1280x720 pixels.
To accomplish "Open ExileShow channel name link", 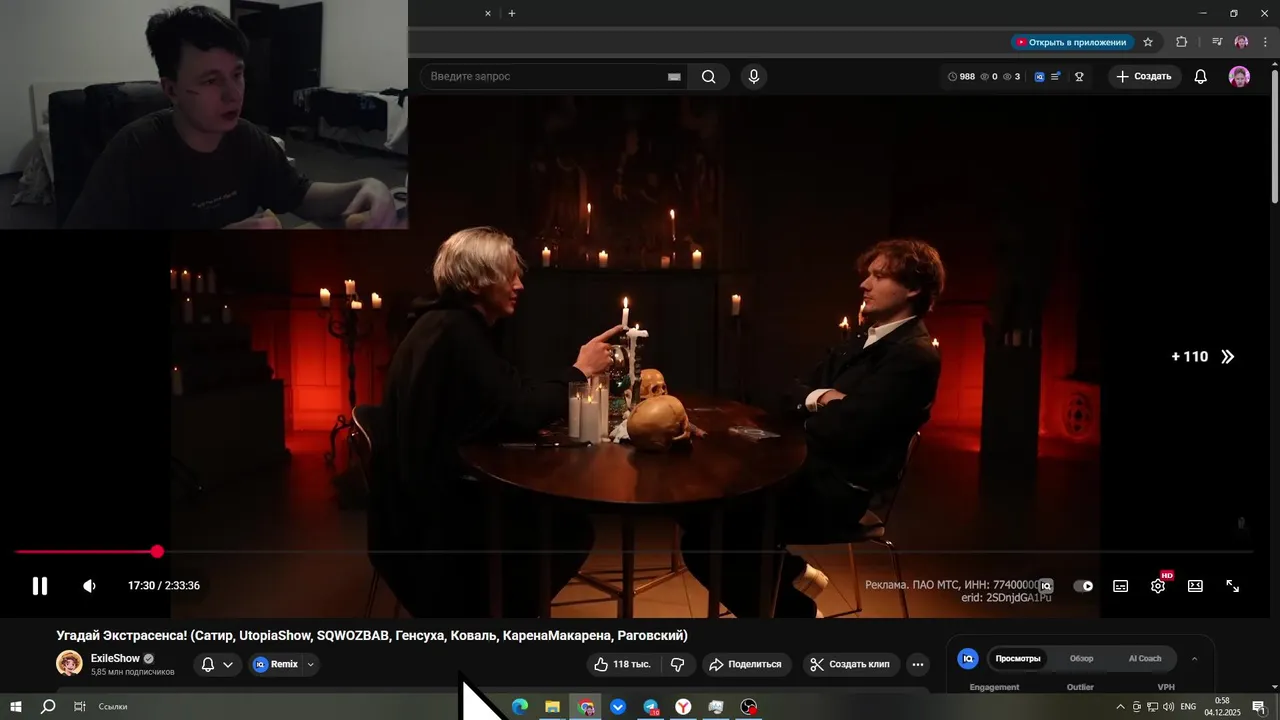I will pyautogui.click(x=115, y=658).
